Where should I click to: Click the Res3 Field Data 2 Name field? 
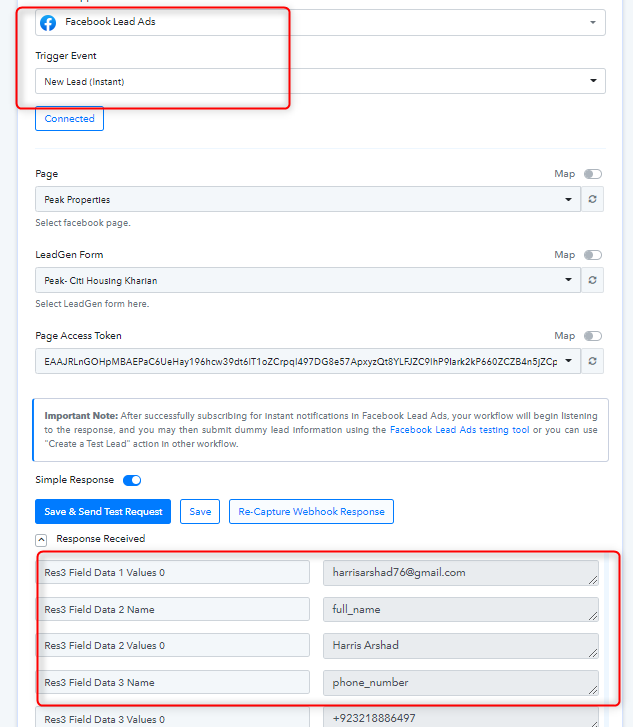coord(173,609)
